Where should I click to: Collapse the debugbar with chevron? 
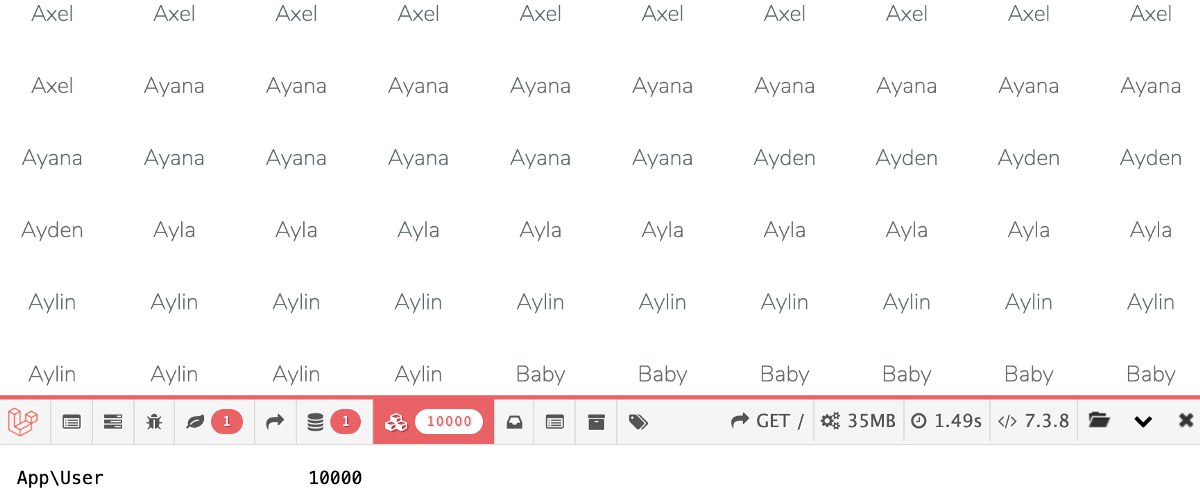point(1143,422)
